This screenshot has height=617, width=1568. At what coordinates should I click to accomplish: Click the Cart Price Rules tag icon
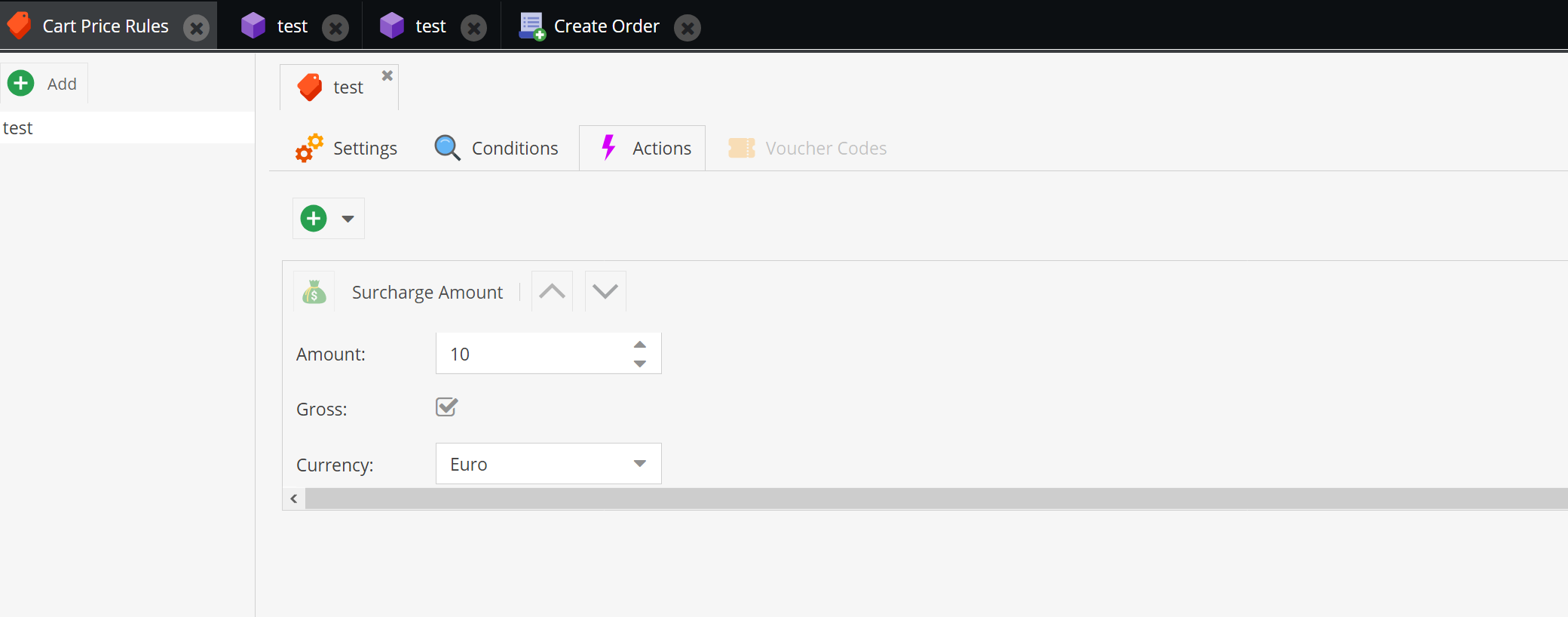click(20, 26)
